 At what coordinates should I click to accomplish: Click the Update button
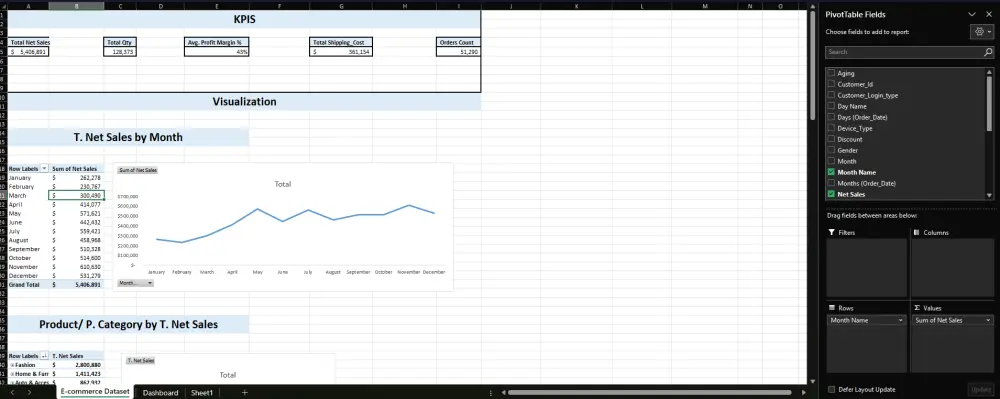click(x=980, y=389)
